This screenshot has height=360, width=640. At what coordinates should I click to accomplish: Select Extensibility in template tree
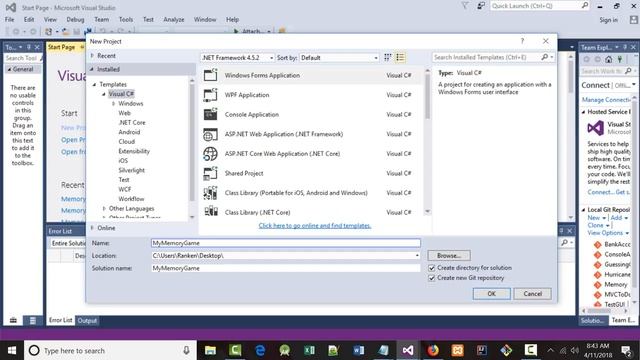[134, 151]
